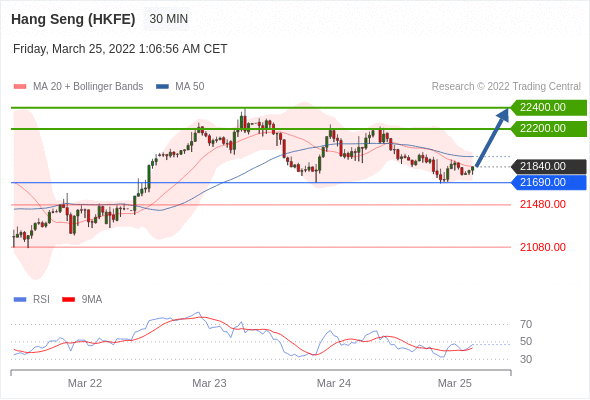Click the blue RSI legend swatch
The width and height of the screenshot is (590, 400).
pos(20,300)
